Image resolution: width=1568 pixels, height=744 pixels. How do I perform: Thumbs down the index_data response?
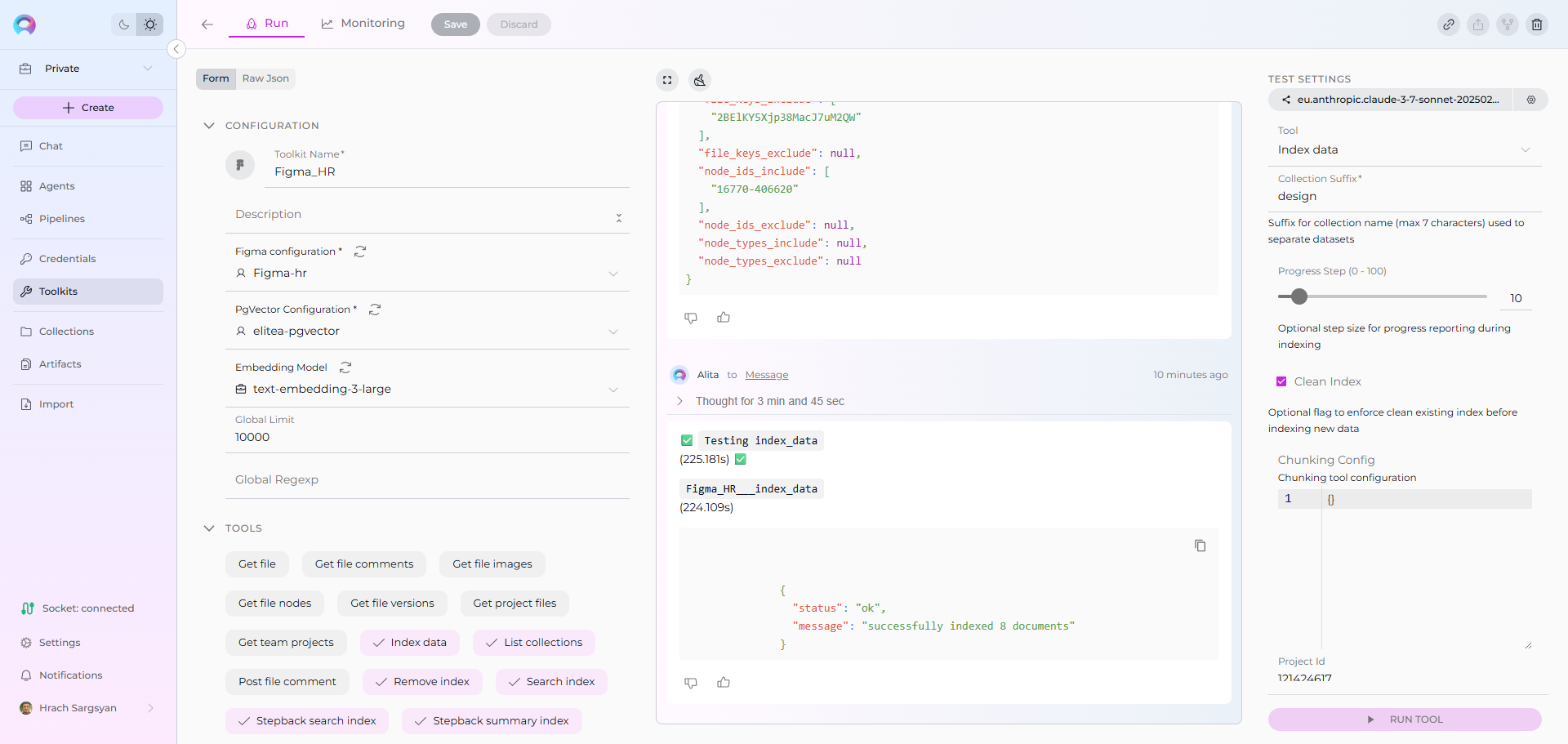tap(691, 683)
